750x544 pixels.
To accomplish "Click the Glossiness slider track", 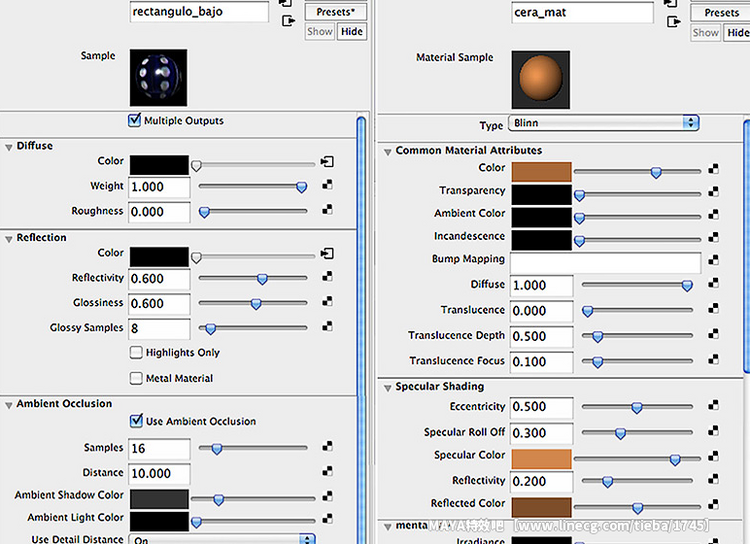I will [253, 303].
